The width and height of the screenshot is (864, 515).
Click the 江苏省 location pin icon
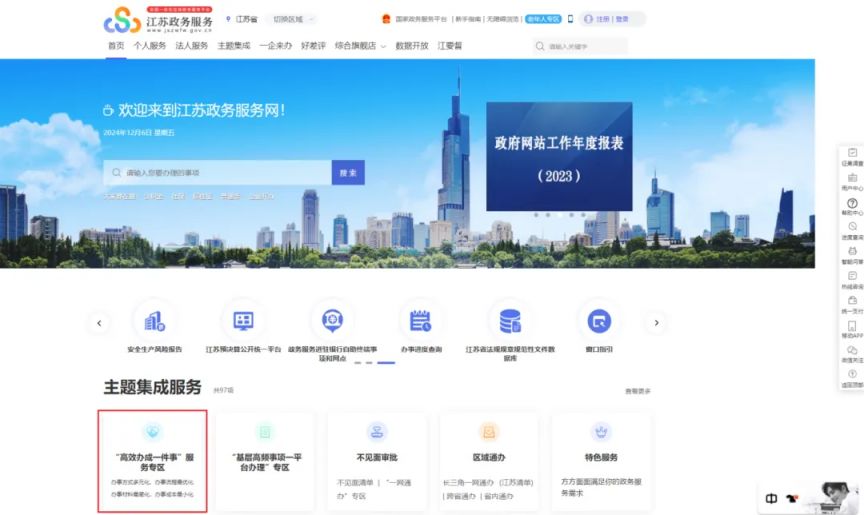tap(228, 19)
